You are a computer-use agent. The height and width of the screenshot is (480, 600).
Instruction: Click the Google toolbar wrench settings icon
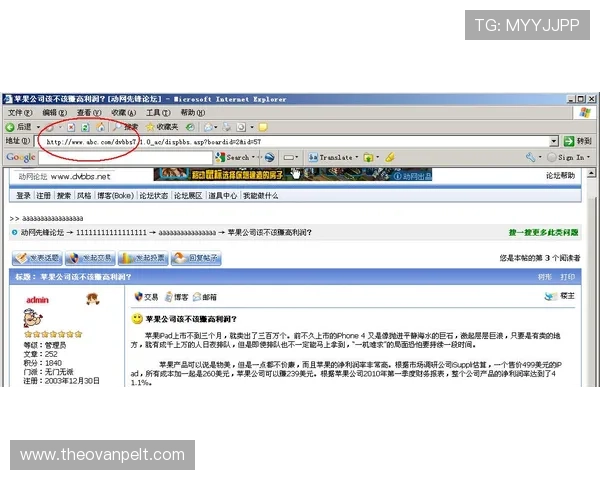point(530,157)
